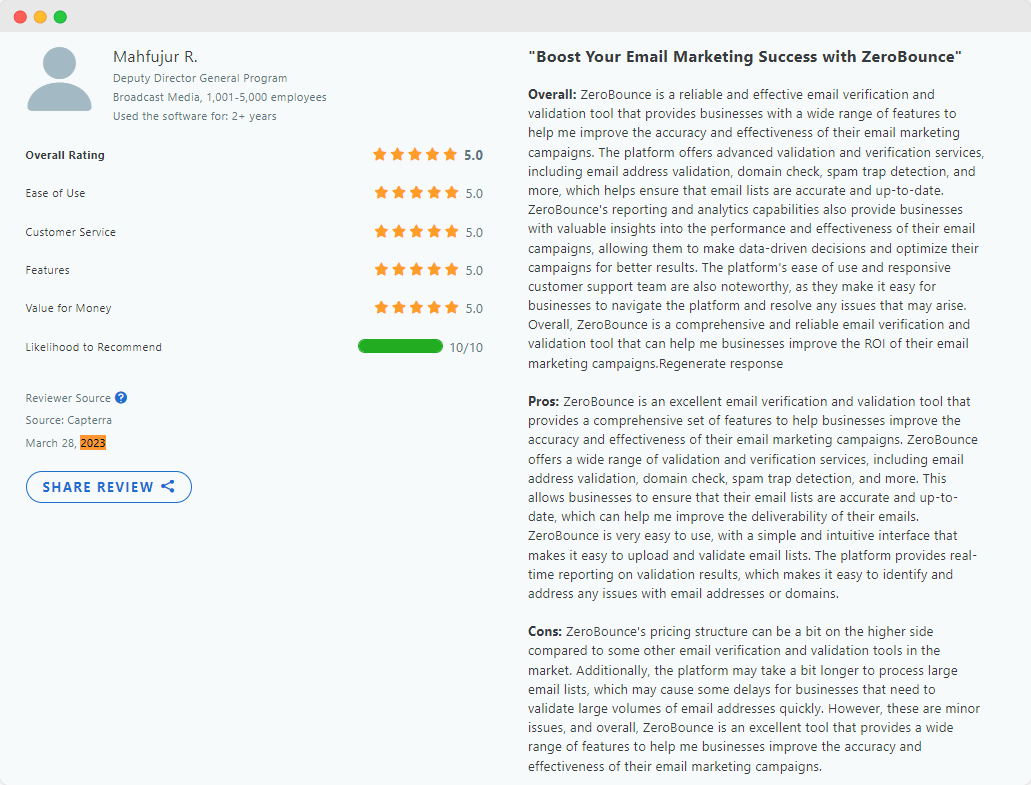Viewport: 1031px width, 785px height.
Task: Click the Overall Rating stars
Action: tap(415, 155)
